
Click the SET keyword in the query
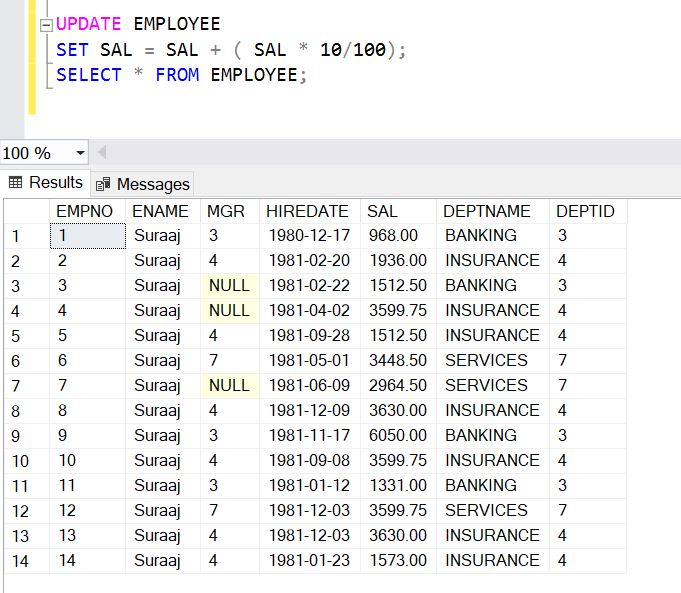[x=73, y=50]
